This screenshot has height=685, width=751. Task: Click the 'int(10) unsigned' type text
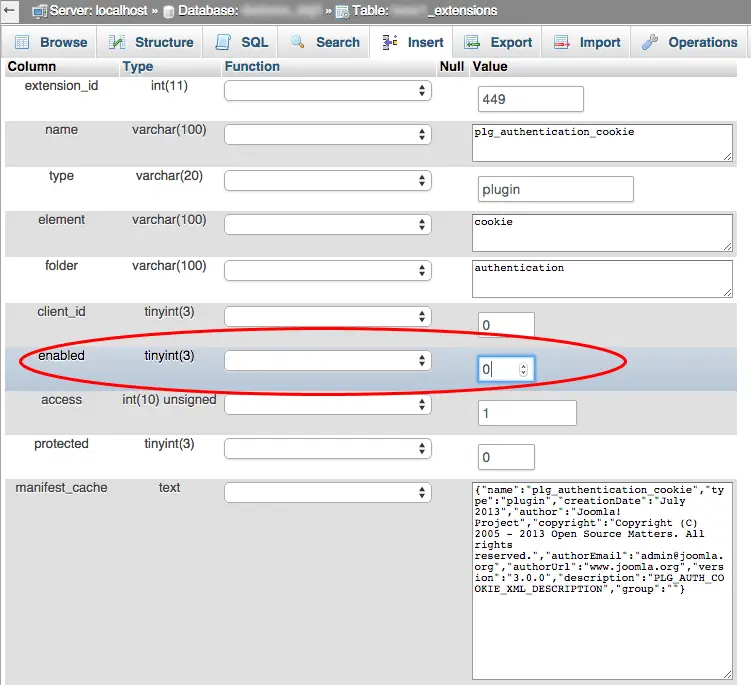point(169,400)
